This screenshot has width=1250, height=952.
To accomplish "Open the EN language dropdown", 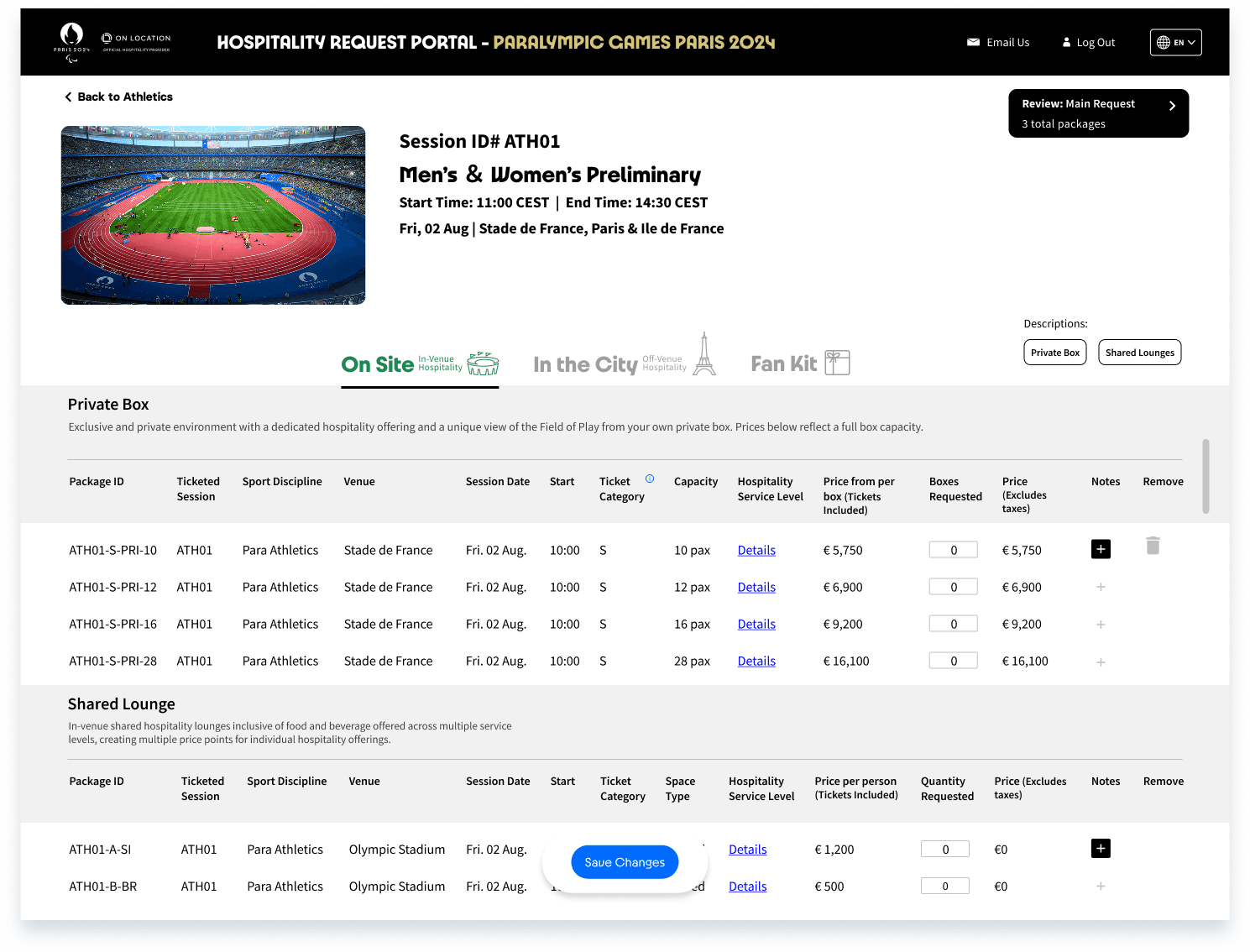I will coord(1175,42).
